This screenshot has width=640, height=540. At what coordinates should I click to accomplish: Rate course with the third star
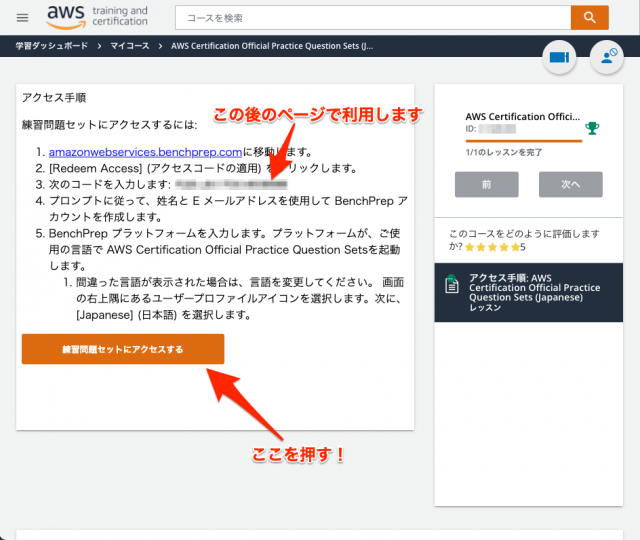(493, 247)
